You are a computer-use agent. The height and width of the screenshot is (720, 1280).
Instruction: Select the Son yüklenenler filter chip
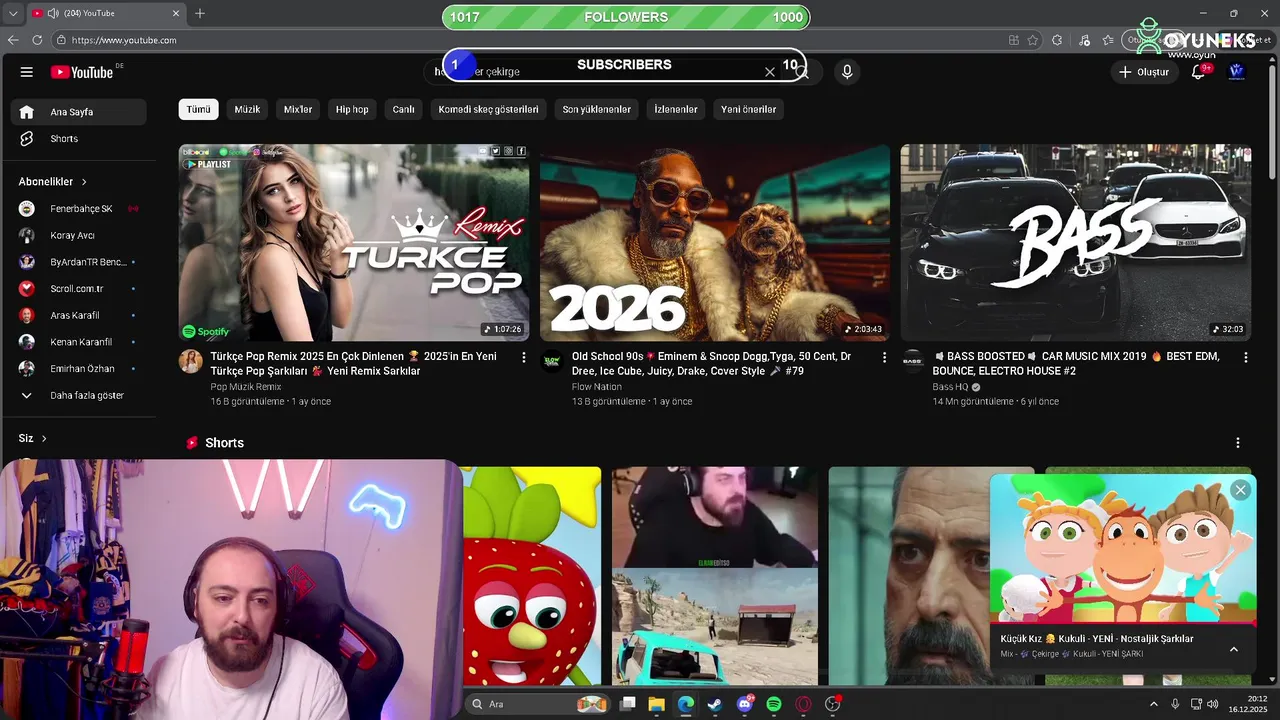[x=596, y=109]
